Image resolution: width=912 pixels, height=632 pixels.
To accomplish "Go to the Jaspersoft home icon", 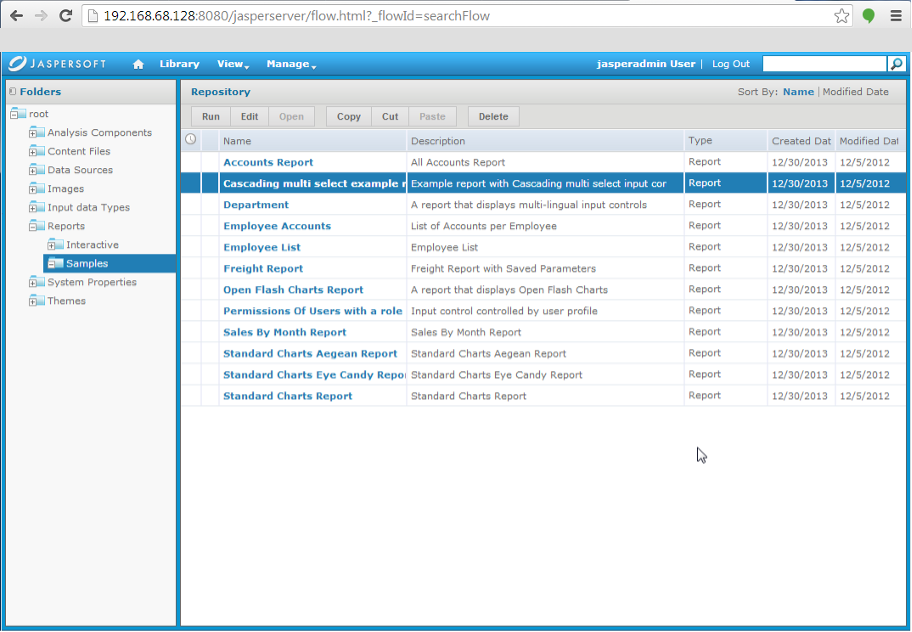I will click(138, 64).
